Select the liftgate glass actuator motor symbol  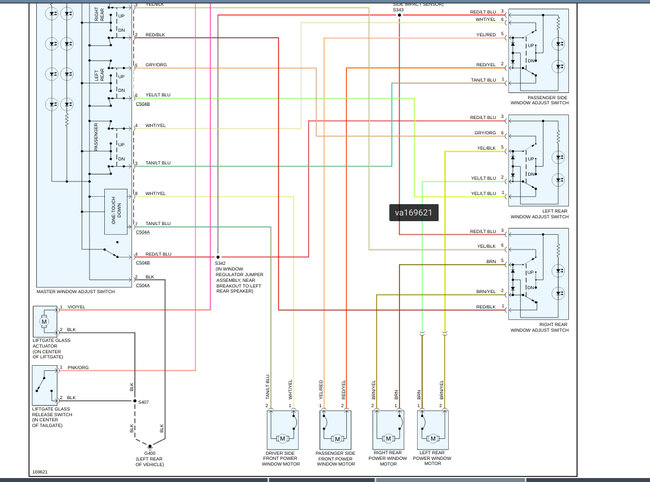(x=44, y=322)
